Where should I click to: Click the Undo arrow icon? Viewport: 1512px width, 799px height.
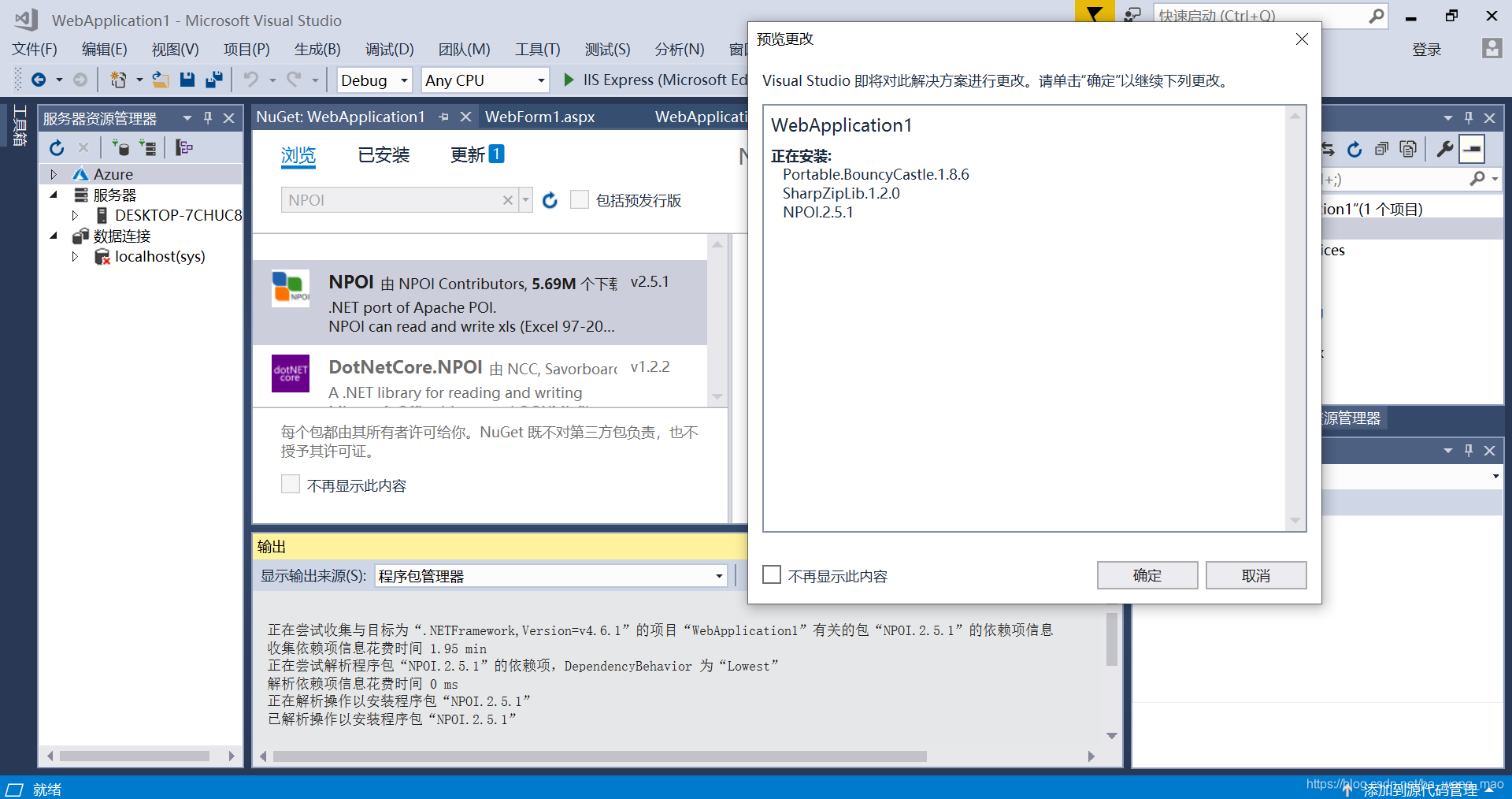coord(250,80)
